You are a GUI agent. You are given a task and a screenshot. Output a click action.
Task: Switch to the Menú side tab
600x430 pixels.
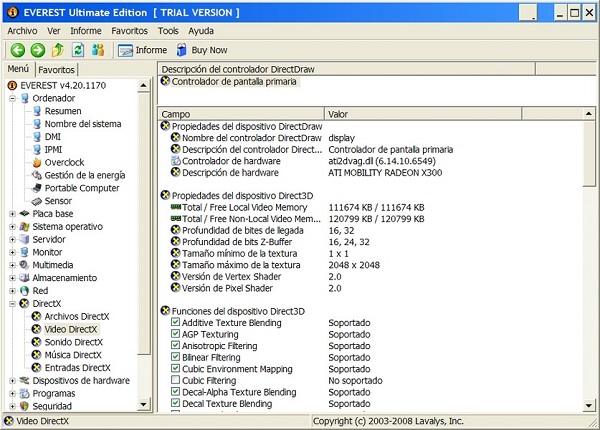[x=18, y=69]
